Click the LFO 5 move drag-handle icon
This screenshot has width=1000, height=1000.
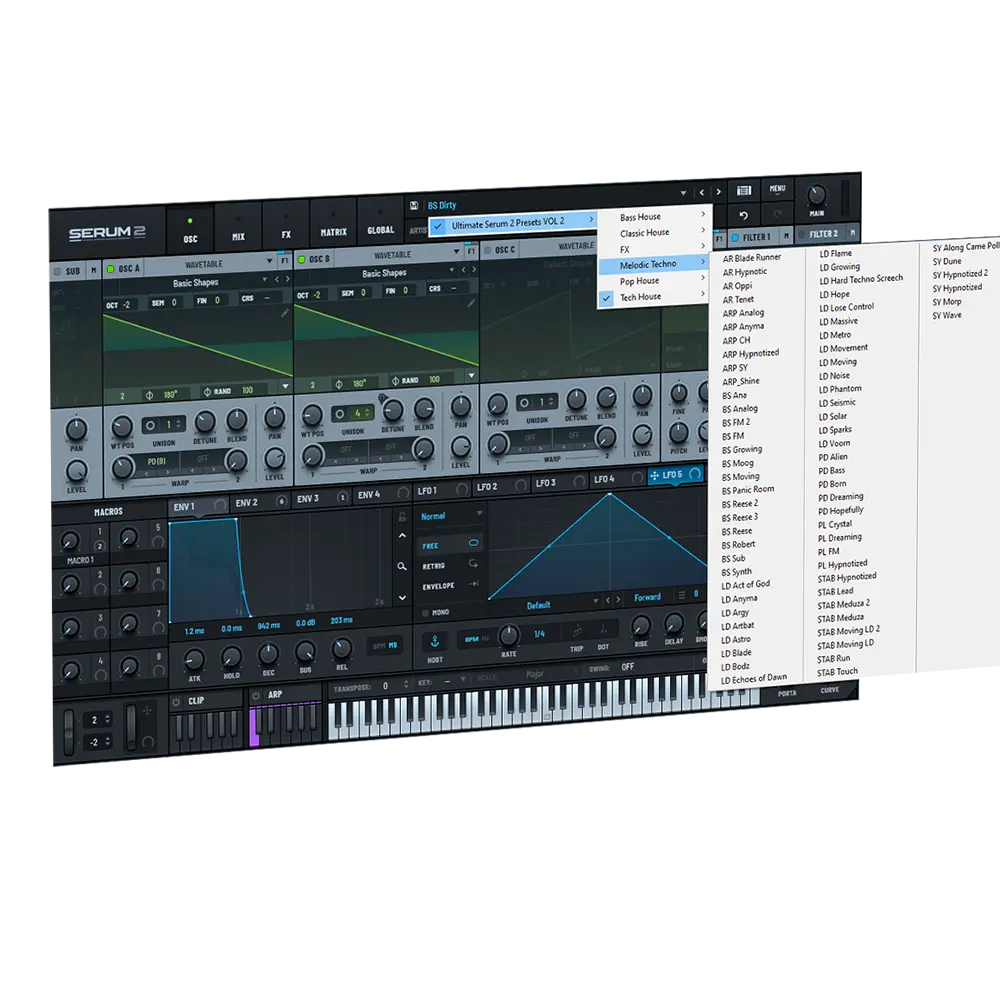[x=654, y=476]
